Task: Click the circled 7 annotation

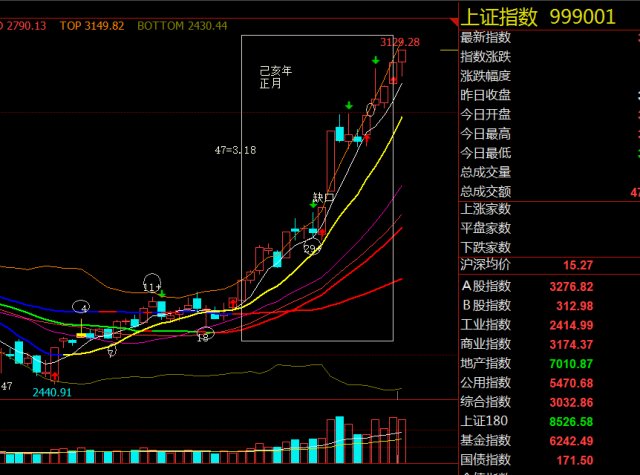Action: coord(111,351)
